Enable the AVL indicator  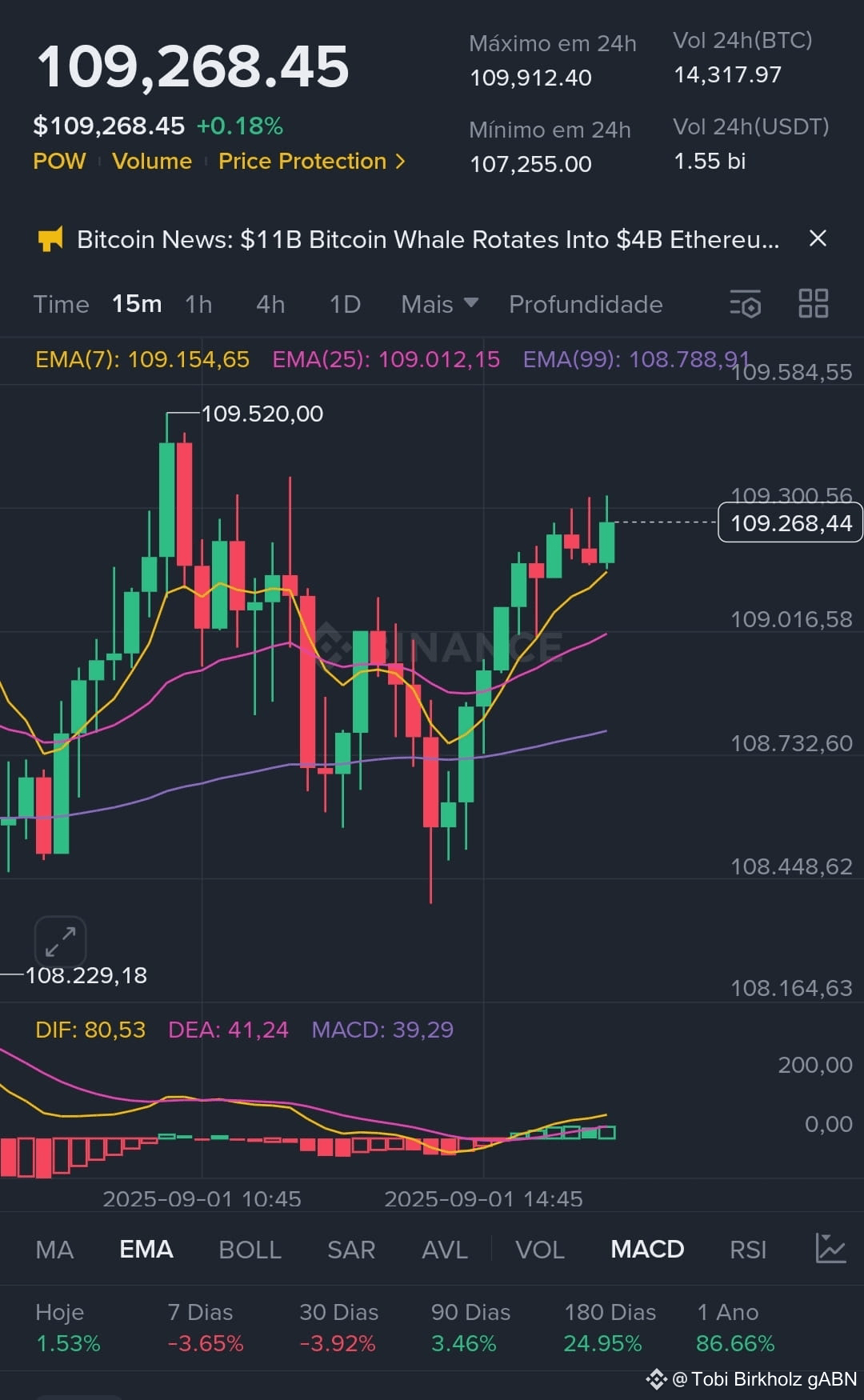coord(445,1249)
